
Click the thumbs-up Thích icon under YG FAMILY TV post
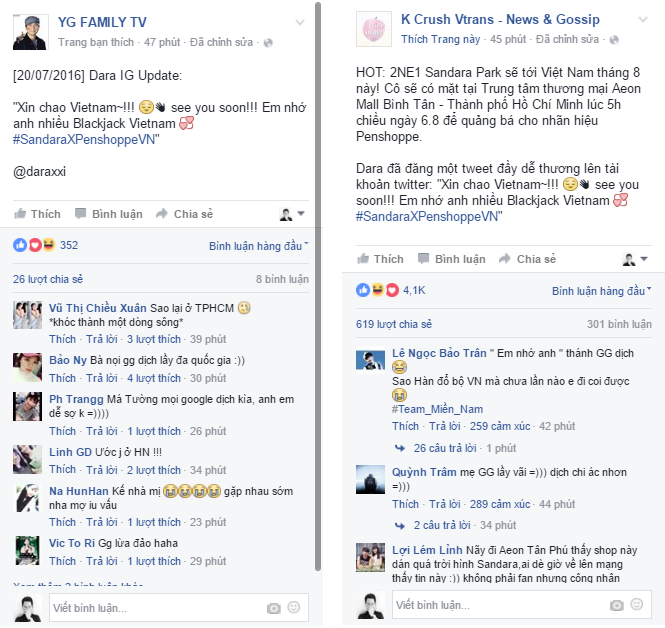click(20, 214)
